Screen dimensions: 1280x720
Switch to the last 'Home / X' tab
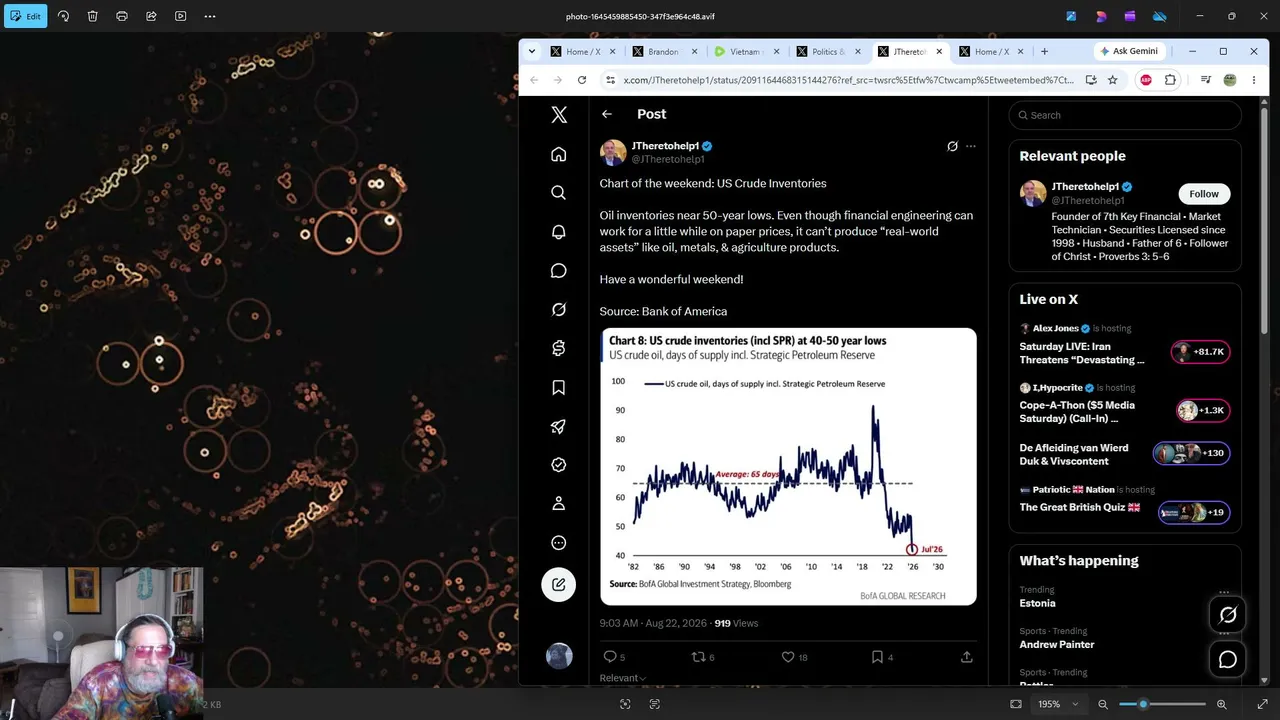coord(992,51)
